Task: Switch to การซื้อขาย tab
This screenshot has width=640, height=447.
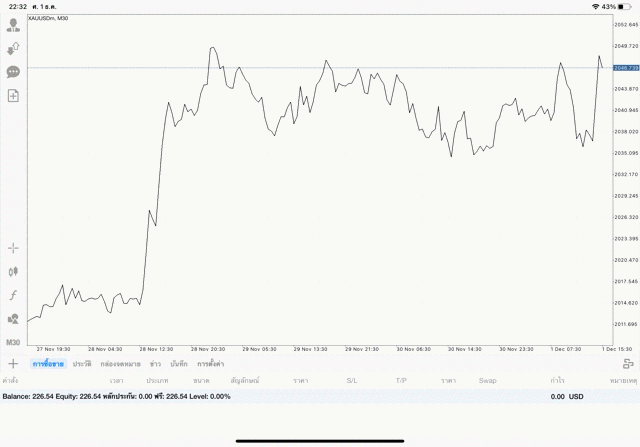Action: click(48, 364)
